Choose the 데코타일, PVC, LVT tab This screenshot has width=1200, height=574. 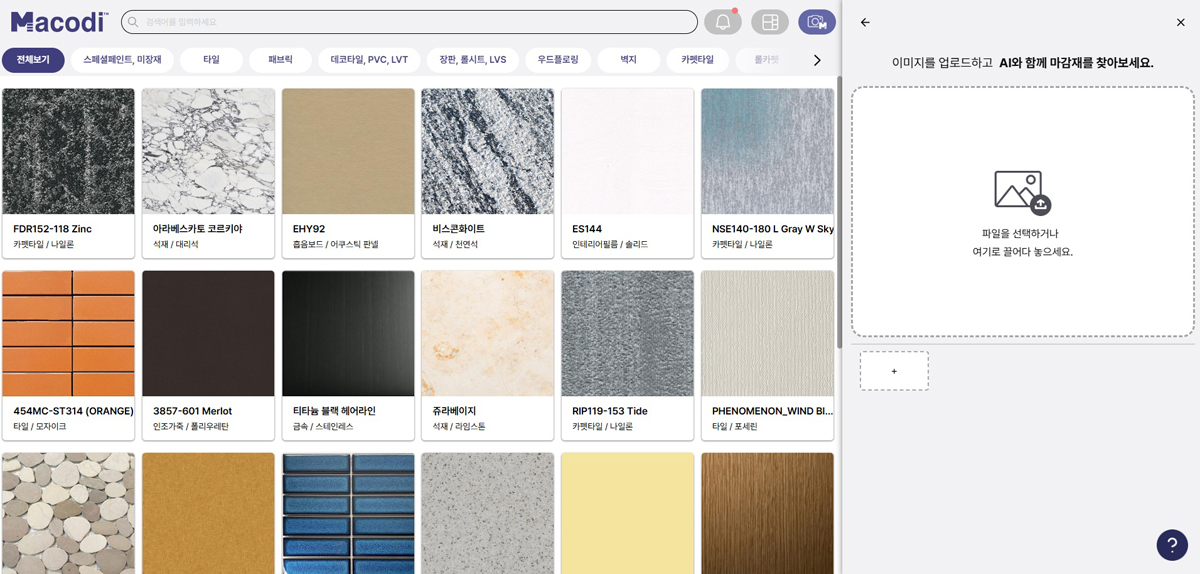pos(369,60)
